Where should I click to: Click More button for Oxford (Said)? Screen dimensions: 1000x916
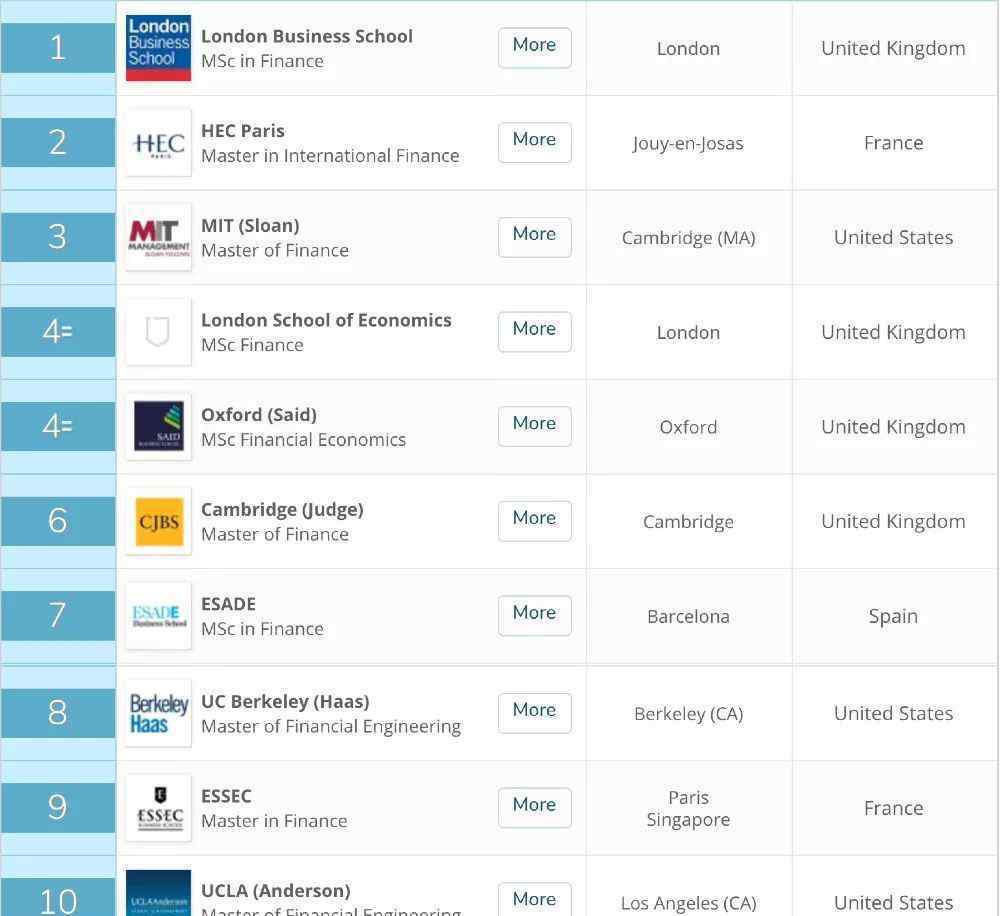(x=534, y=426)
